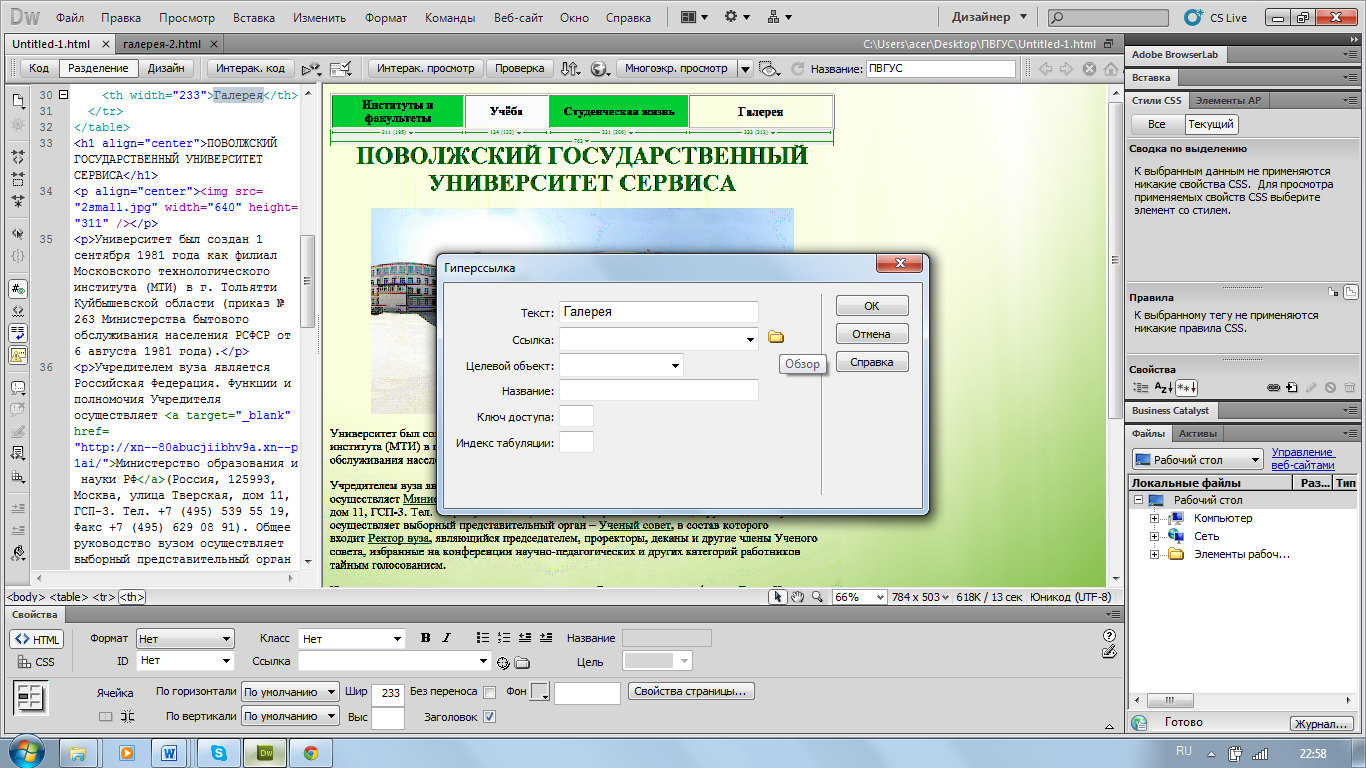Click the text indent icon in Properties
1366x768 pixels.
(546, 638)
